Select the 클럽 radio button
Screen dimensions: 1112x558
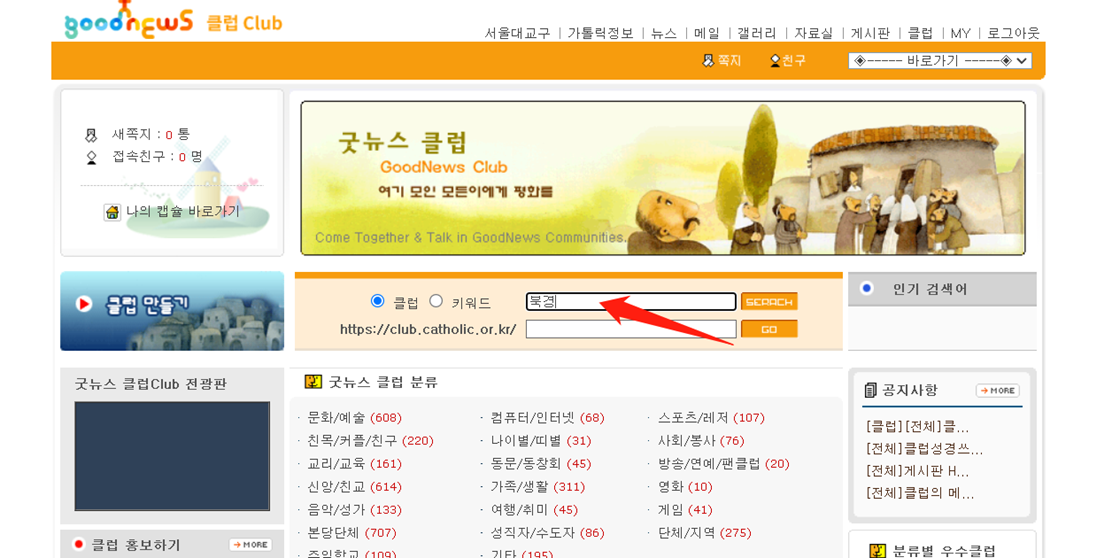click(377, 301)
